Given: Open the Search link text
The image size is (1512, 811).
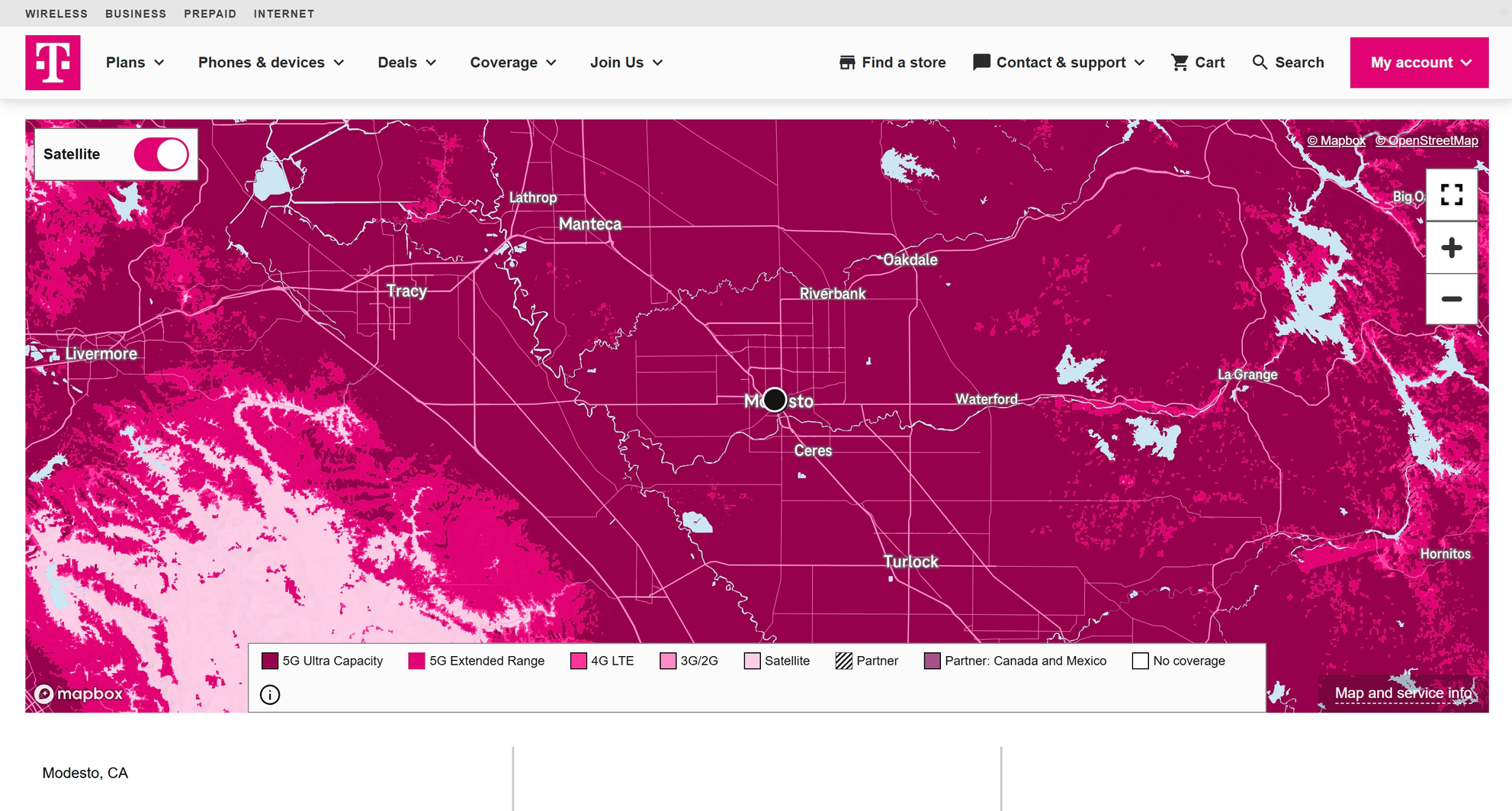Looking at the screenshot, I should click(1299, 63).
